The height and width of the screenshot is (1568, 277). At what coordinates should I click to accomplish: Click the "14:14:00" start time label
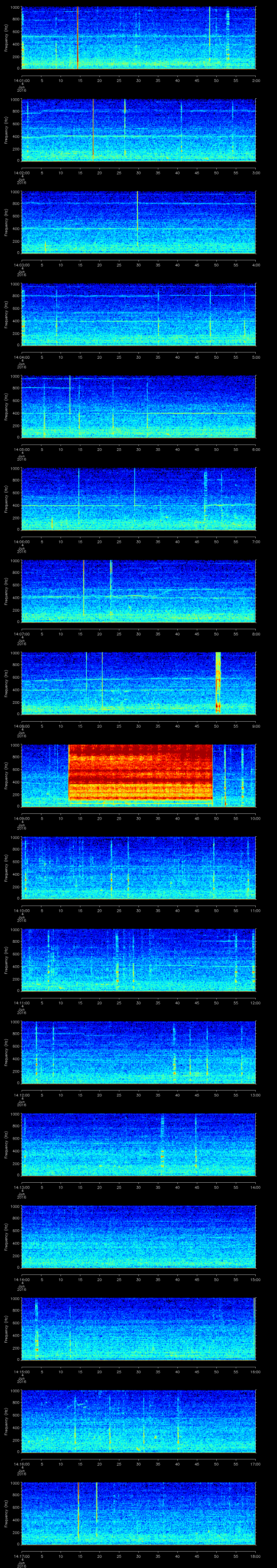[x=22, y=1279]
